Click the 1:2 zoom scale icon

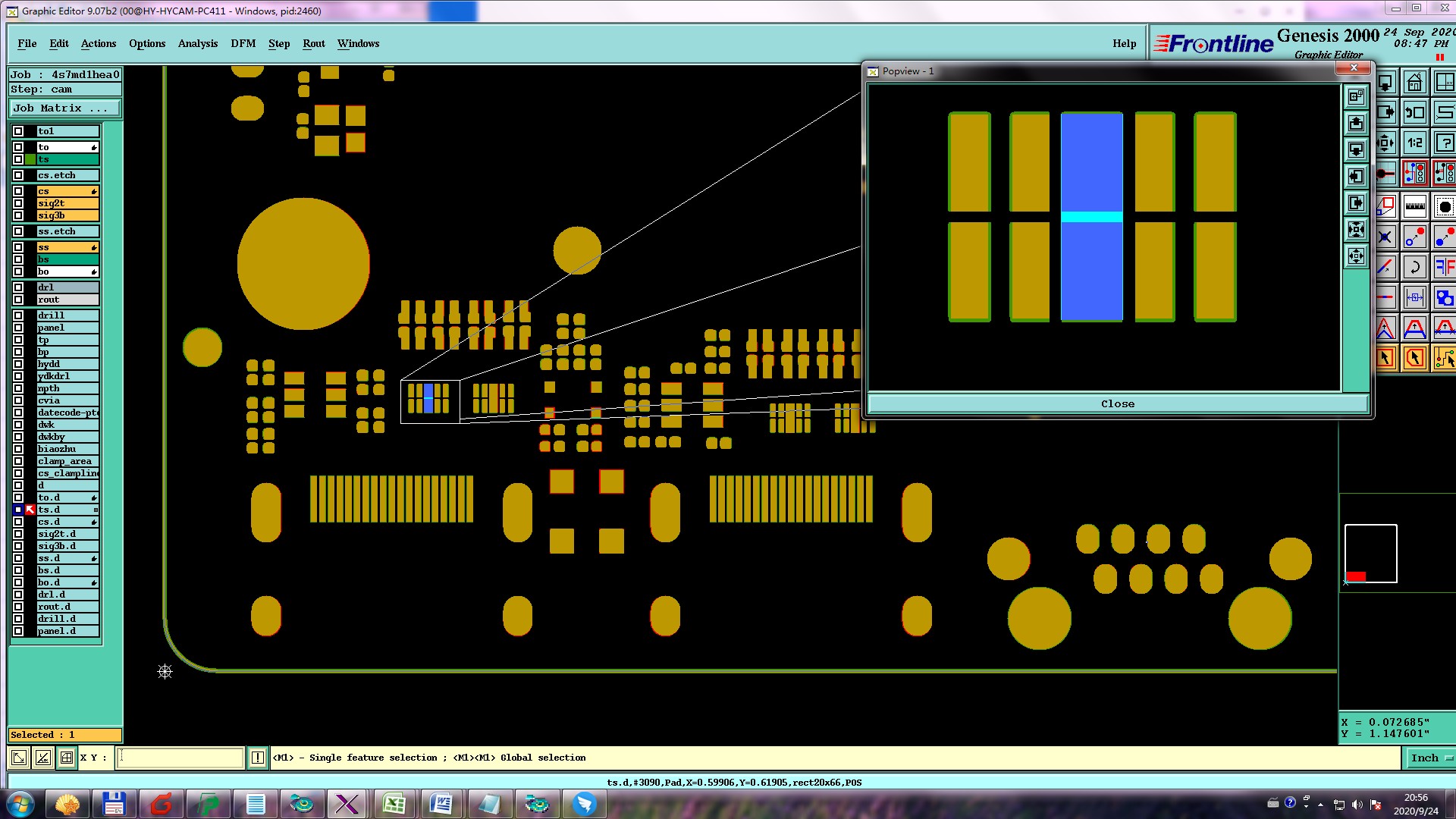click(x=1414, y=143)
